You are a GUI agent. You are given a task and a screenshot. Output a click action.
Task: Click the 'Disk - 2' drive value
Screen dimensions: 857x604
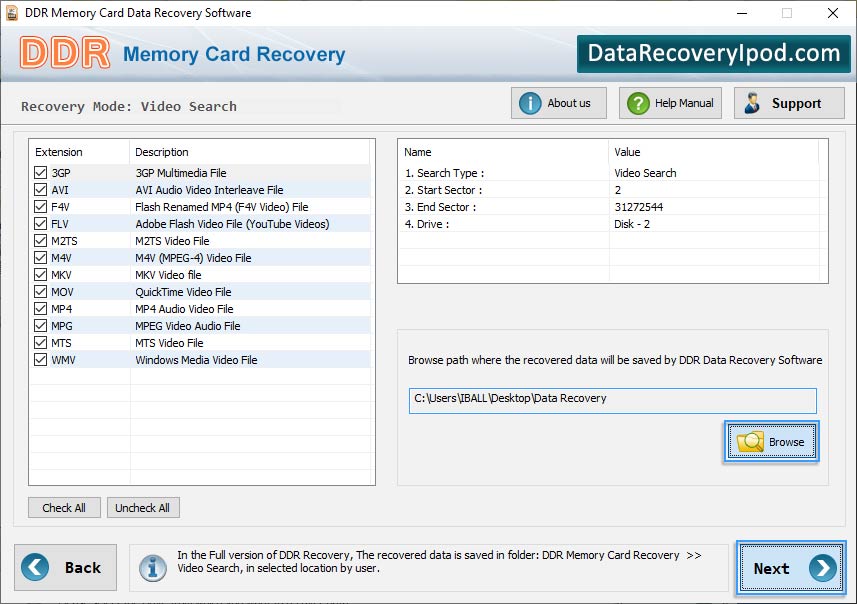632,224
